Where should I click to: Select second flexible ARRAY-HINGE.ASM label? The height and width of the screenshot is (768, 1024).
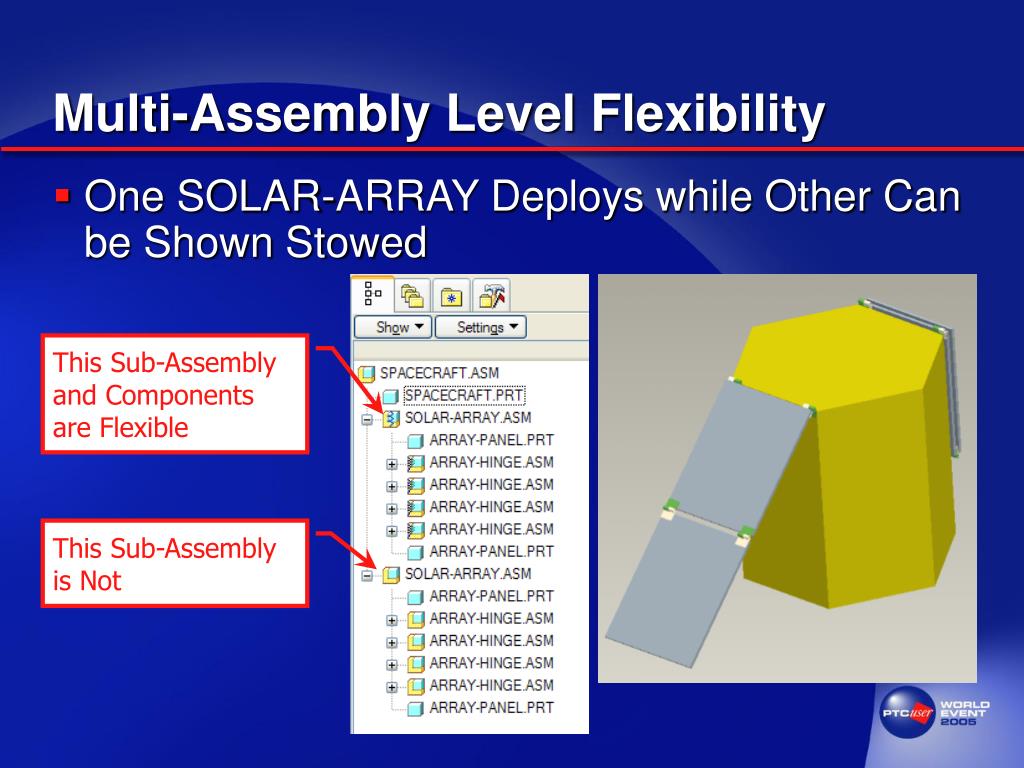(x=491, y=485)
